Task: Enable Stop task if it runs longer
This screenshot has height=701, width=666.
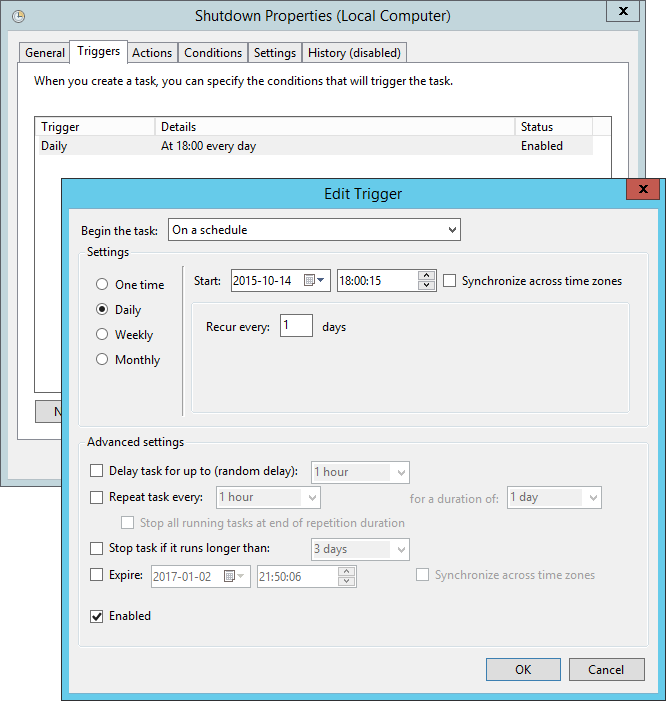Action: click(97, 549)
